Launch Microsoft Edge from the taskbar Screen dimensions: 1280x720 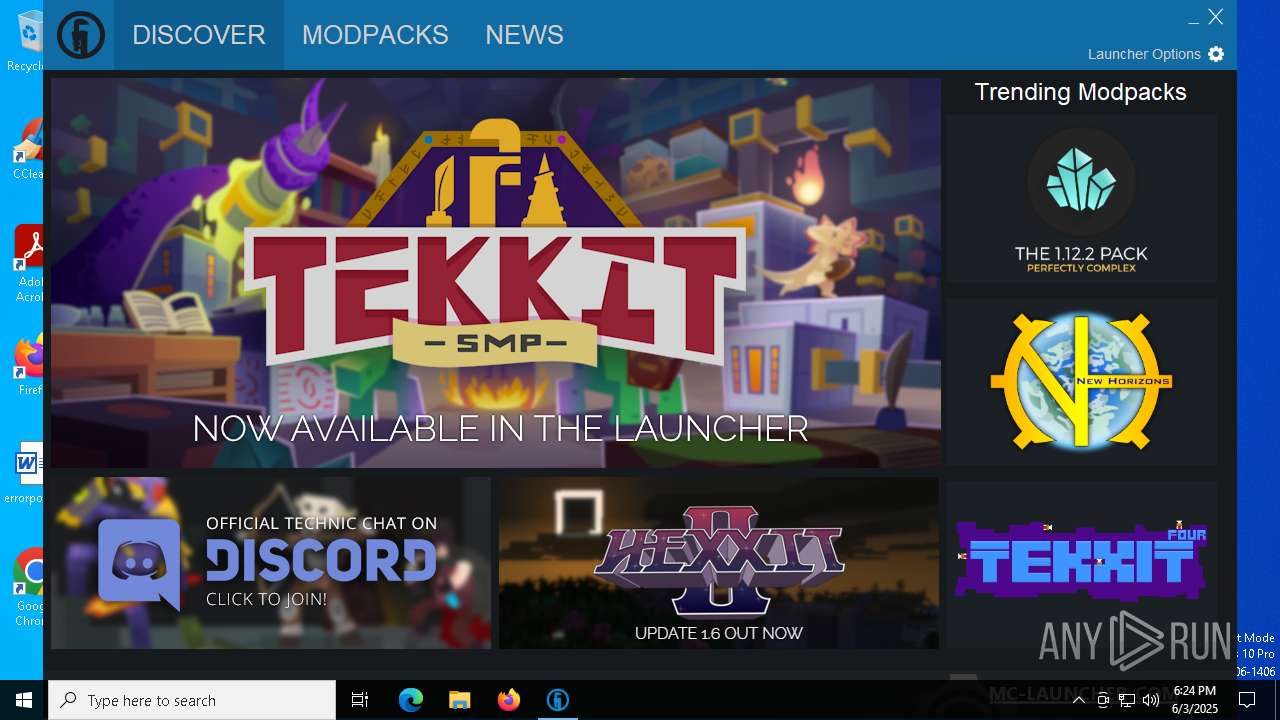[411, 700]
